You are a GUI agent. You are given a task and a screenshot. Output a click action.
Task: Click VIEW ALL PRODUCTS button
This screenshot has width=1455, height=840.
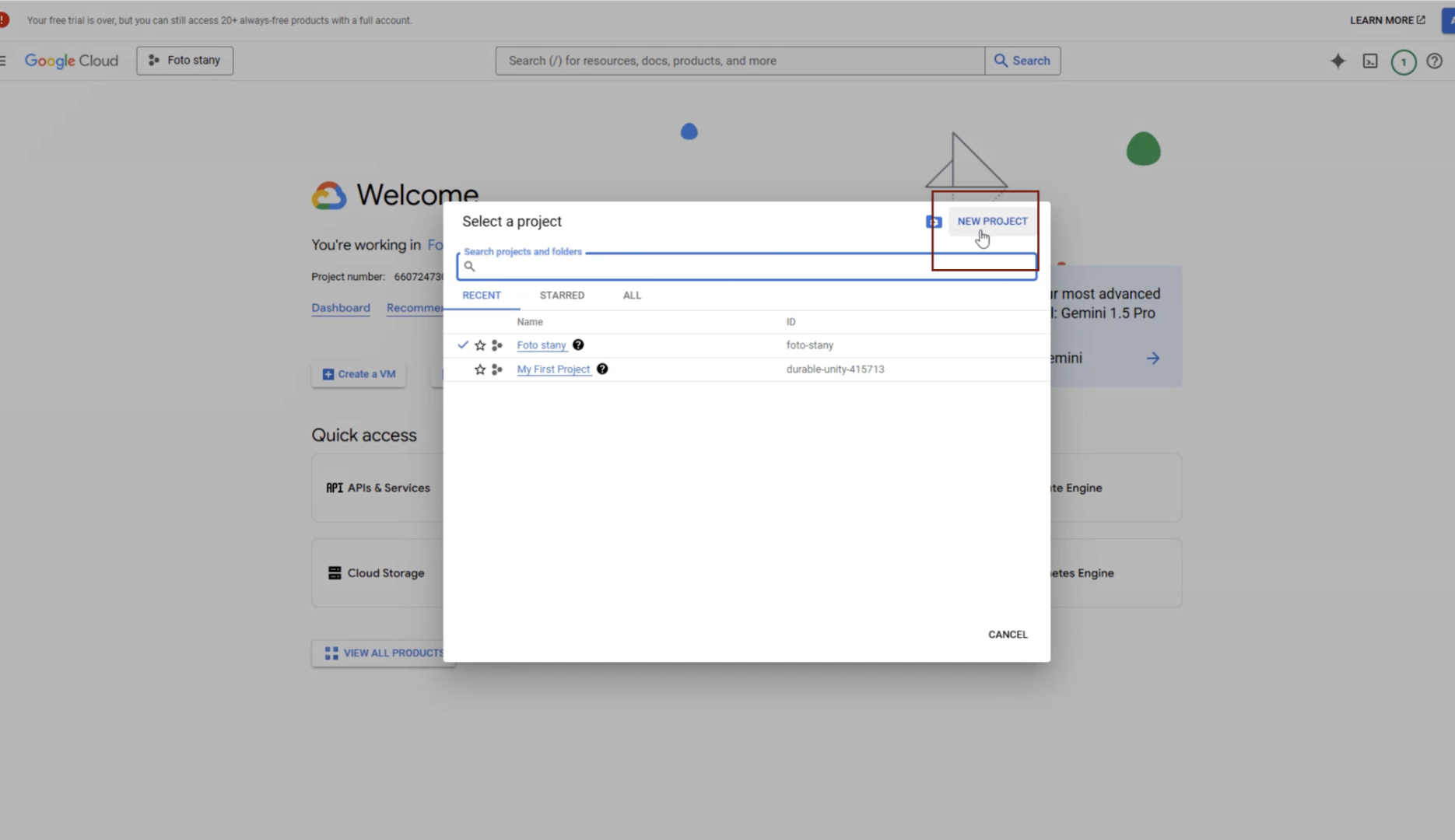384,653
